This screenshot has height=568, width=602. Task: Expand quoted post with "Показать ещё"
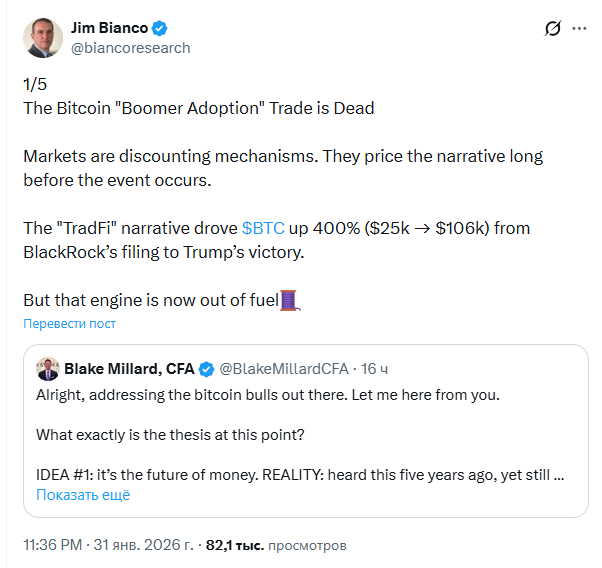click(83, 495)
